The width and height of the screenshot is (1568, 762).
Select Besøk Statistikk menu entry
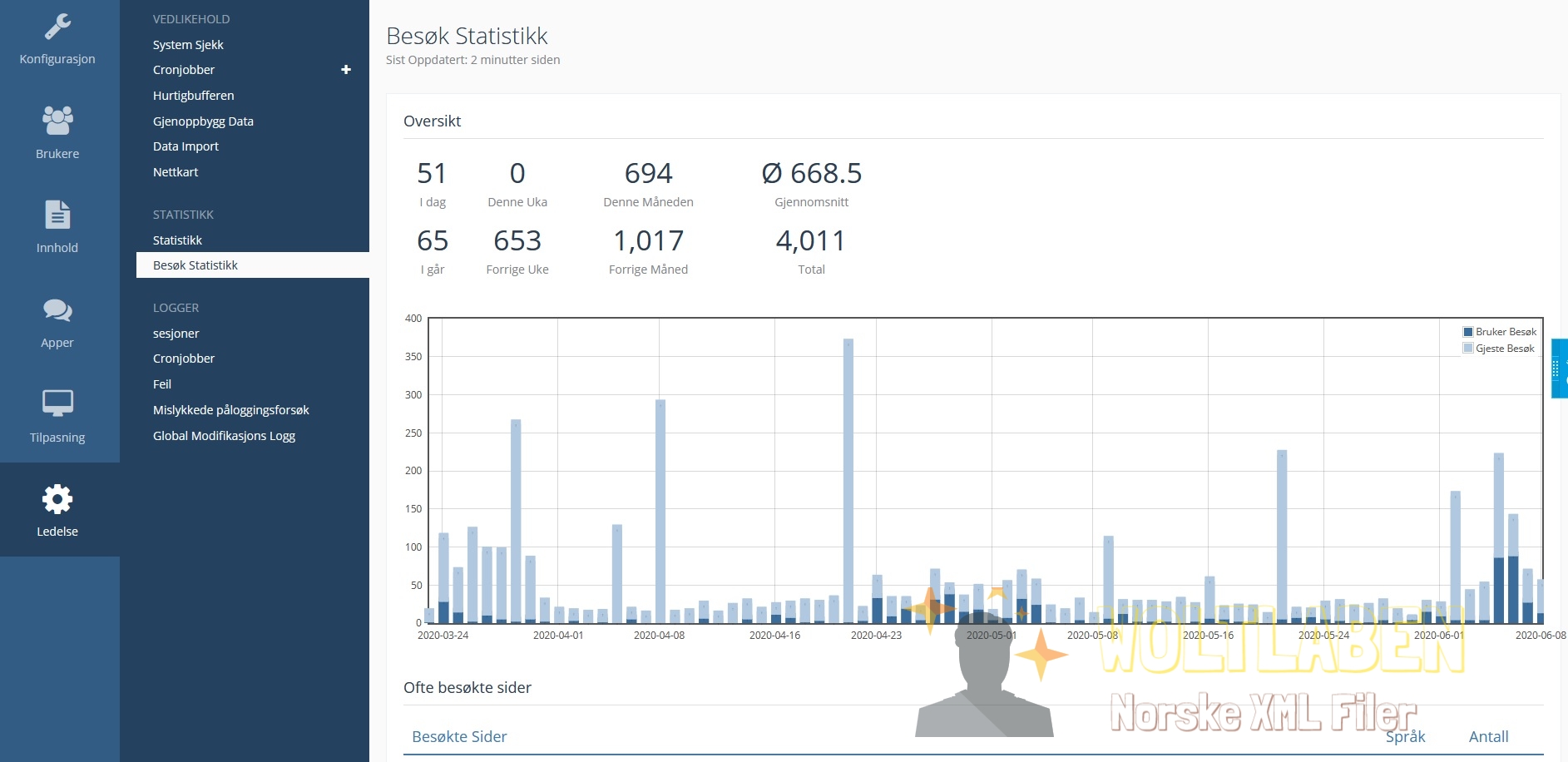[x=195, y=265]
